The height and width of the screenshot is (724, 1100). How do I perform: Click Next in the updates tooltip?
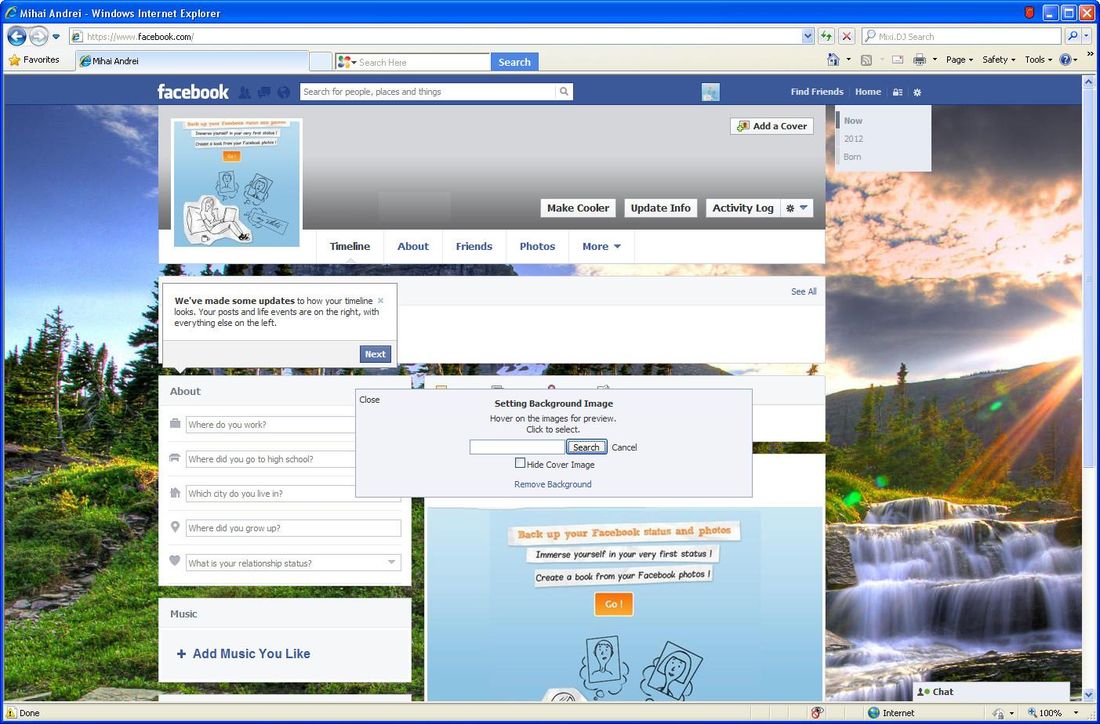375,354
